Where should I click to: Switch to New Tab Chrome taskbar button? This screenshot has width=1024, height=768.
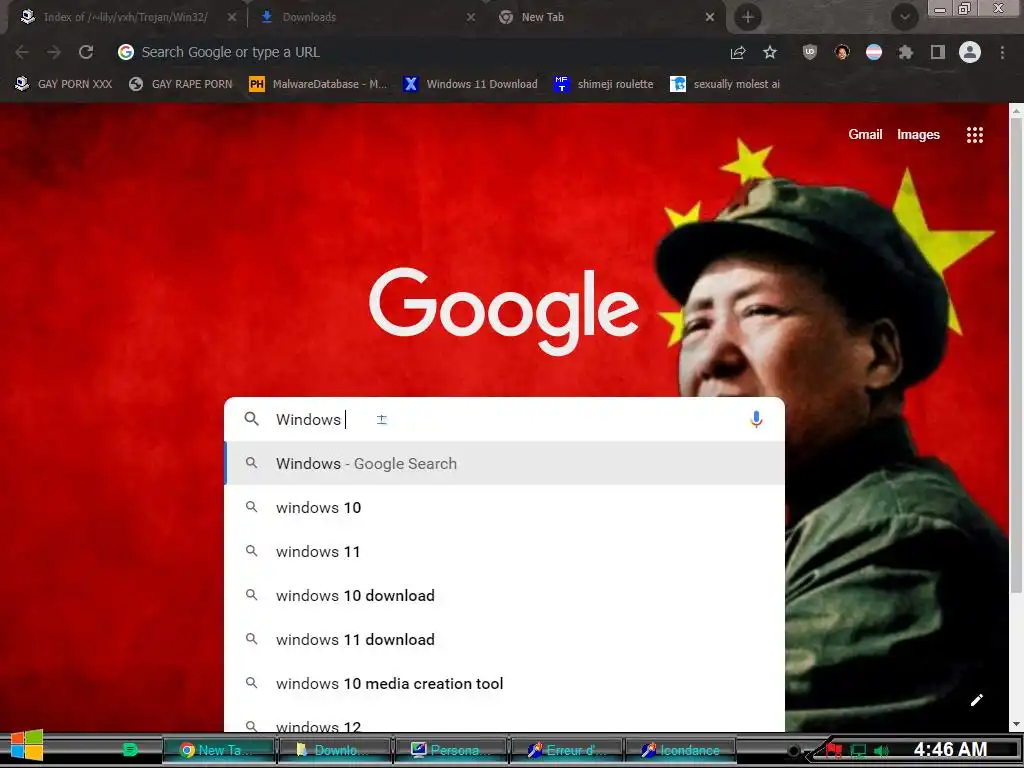point(218,750)
